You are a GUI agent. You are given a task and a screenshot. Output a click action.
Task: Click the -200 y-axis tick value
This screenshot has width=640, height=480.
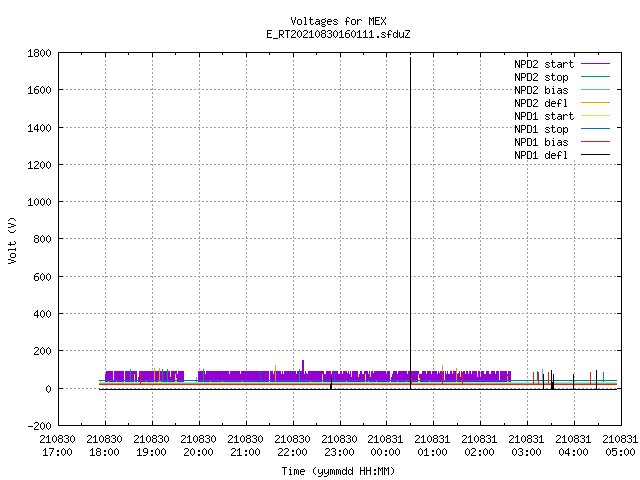[x=39, y=426]
